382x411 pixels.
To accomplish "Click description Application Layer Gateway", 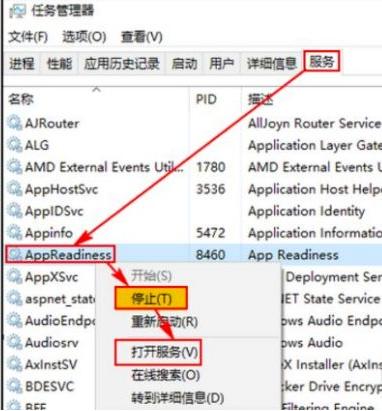I will pyautogui.click(x=315, y=145).
